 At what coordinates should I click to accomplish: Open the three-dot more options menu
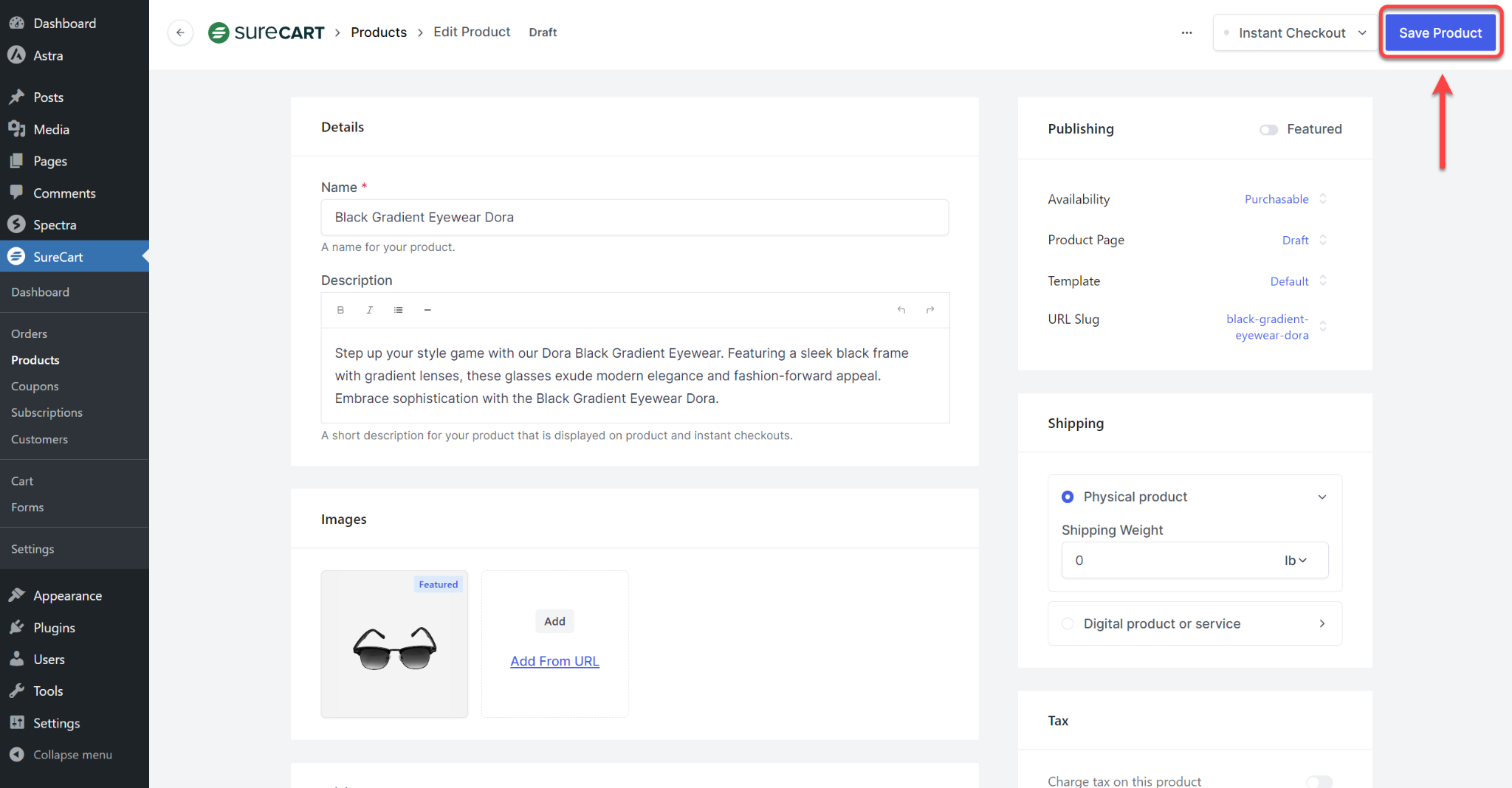point(1186,32)
